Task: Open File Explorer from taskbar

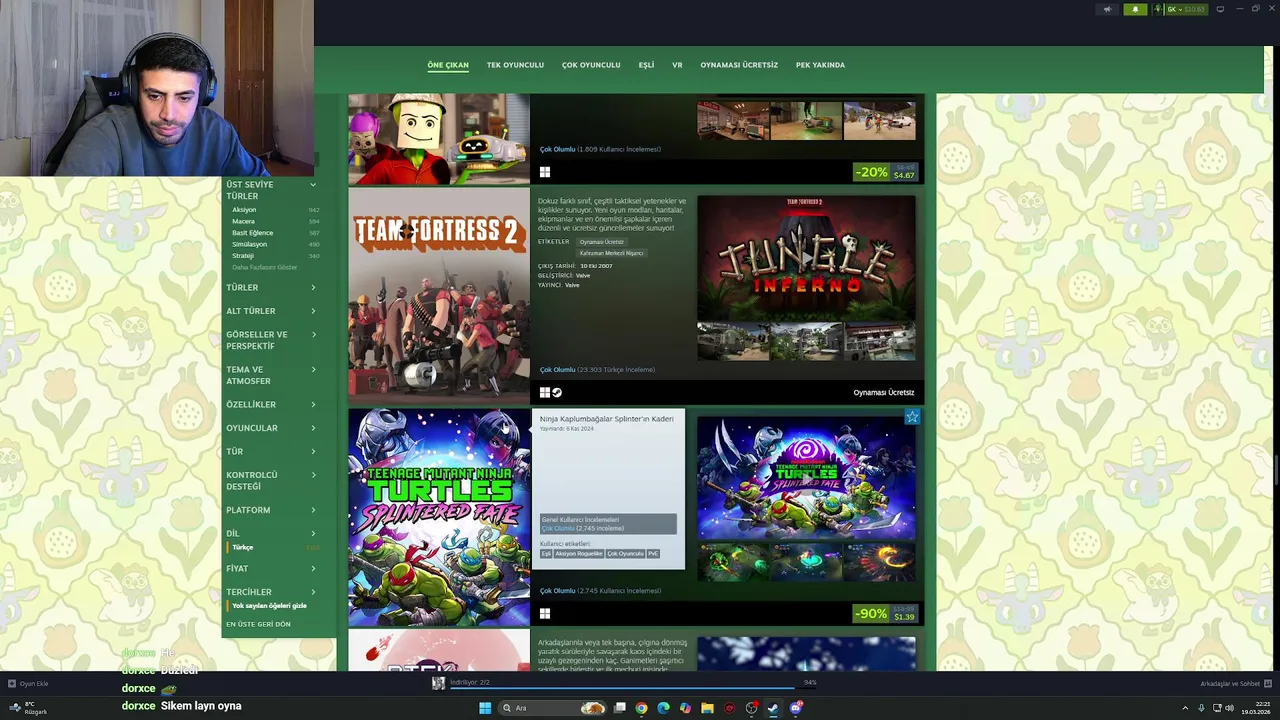Action: point(707,708)
